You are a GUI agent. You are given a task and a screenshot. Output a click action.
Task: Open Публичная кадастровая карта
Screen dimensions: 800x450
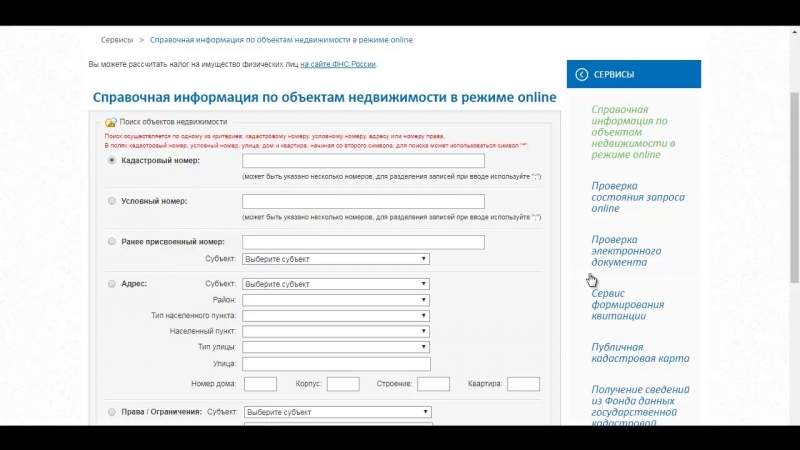[640, 353]
